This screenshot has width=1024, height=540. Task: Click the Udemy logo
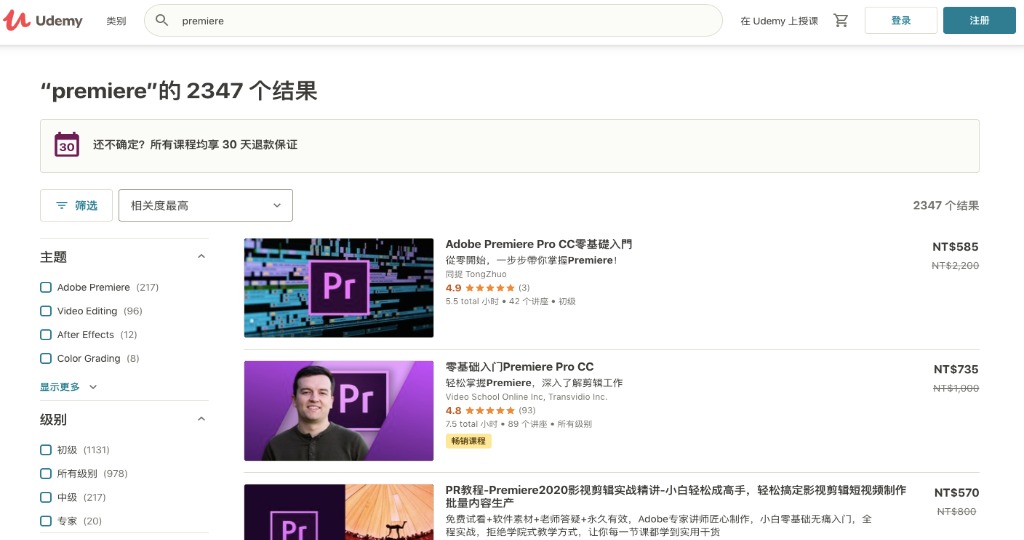43,20
